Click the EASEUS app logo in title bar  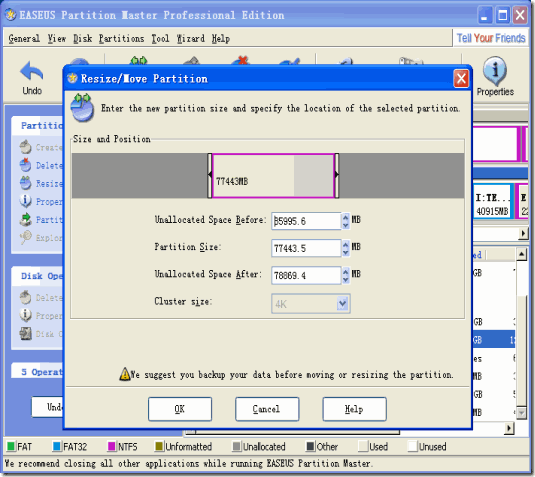pos(11,15)
